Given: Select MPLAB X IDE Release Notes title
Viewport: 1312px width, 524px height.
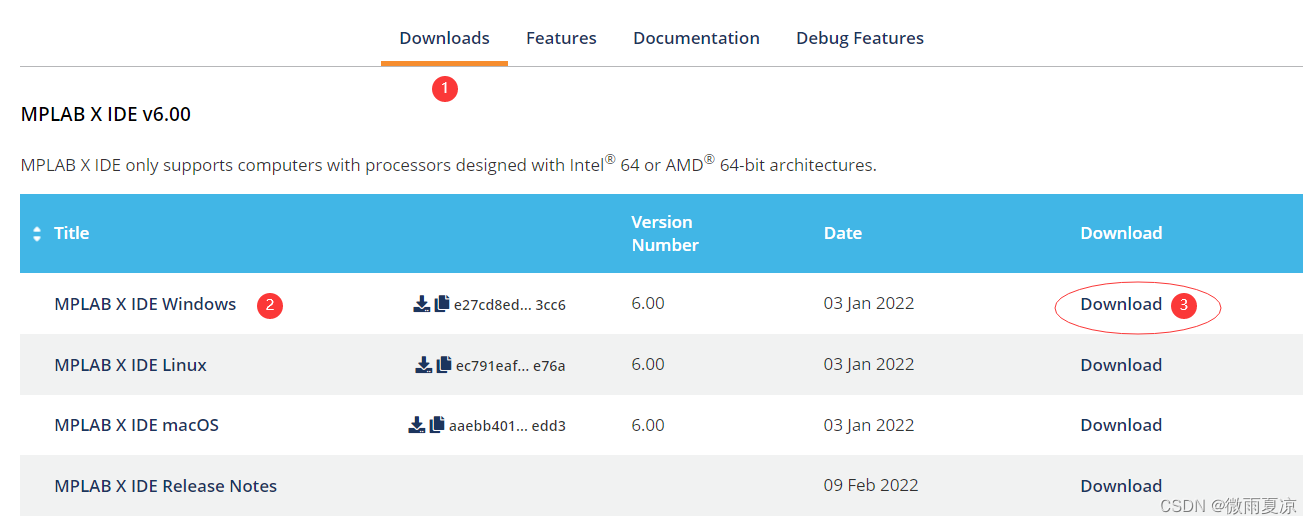Looking at the screenshot, I should point(166,486).
